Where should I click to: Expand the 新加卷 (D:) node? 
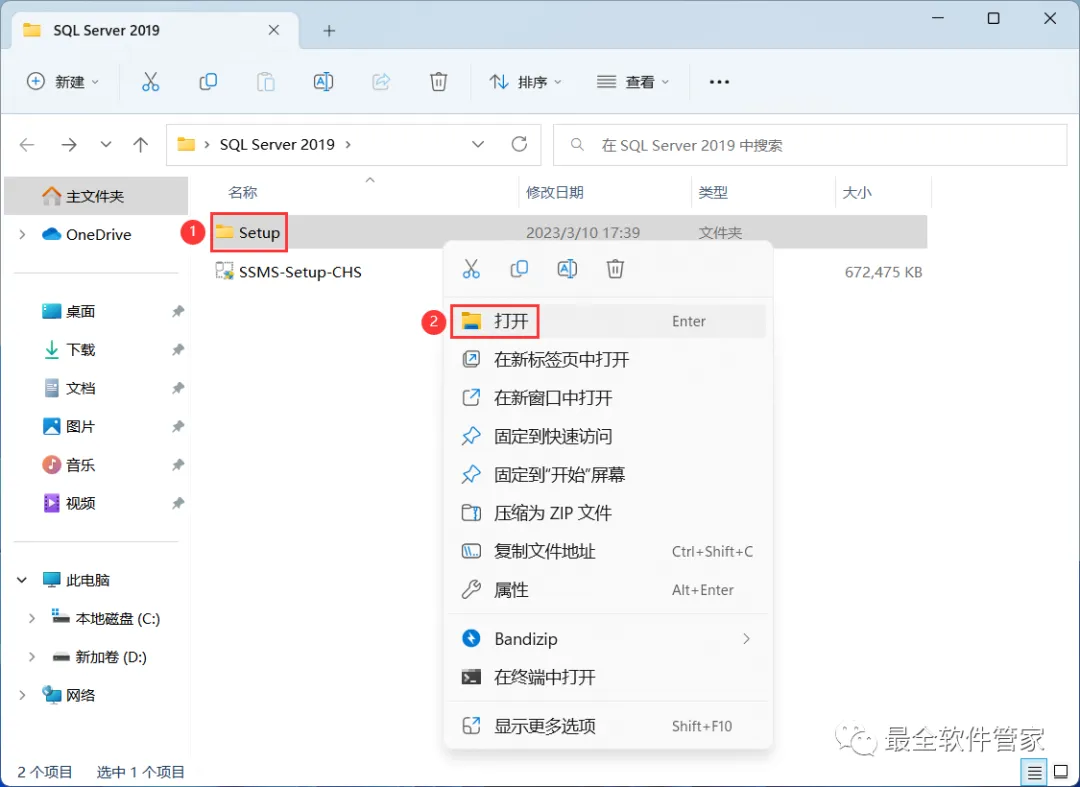point(32,658)
